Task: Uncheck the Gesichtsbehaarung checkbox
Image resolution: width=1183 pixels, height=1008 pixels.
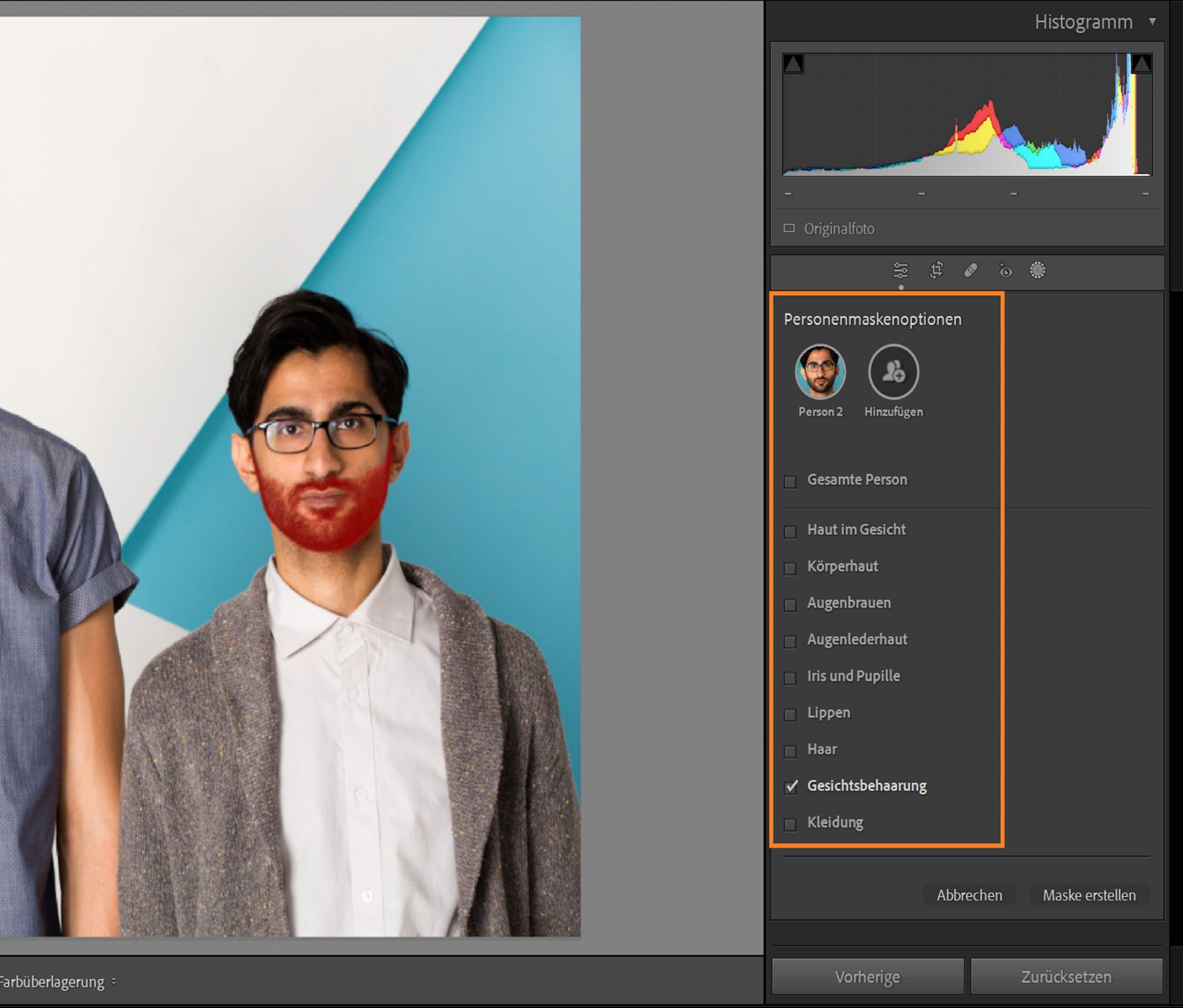Action: [x=791, y=787]
